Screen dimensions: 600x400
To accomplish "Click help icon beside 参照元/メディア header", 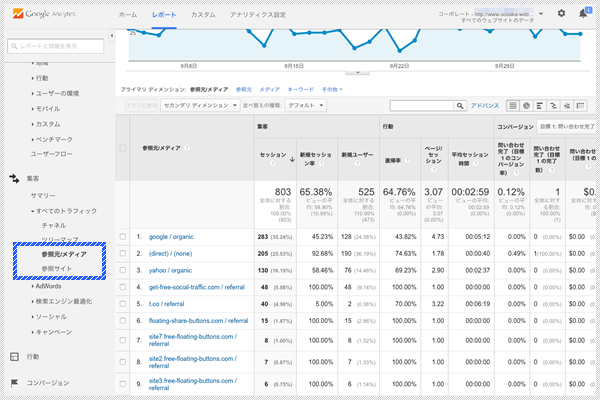I will click(187, 148).
